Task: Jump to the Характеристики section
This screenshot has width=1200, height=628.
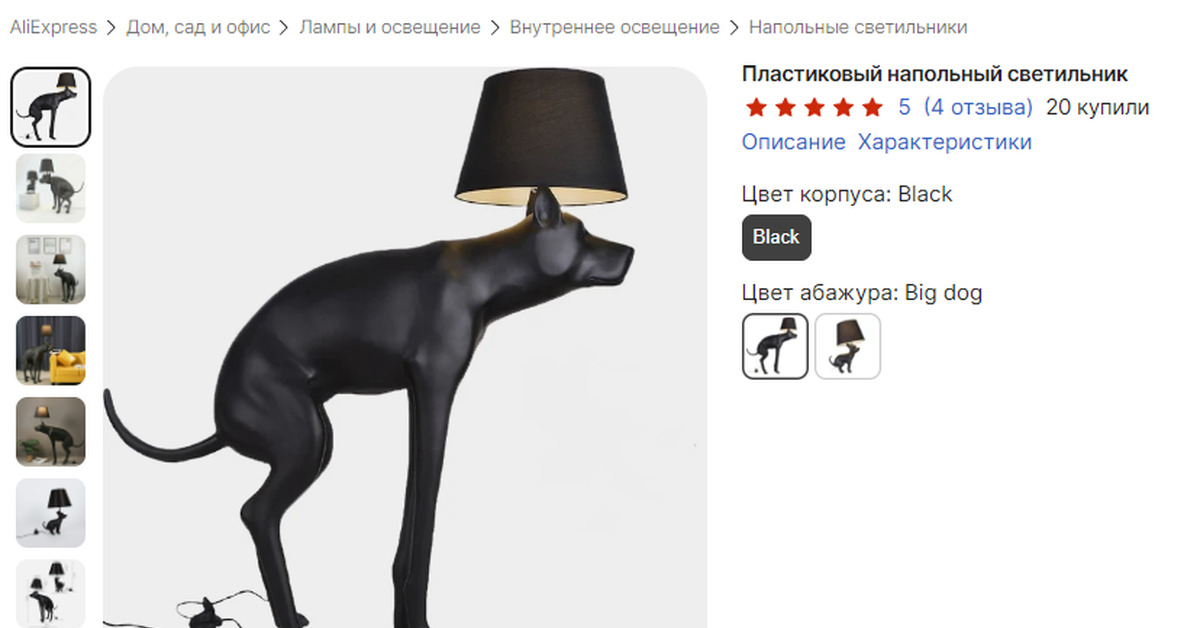Action: 945,142
